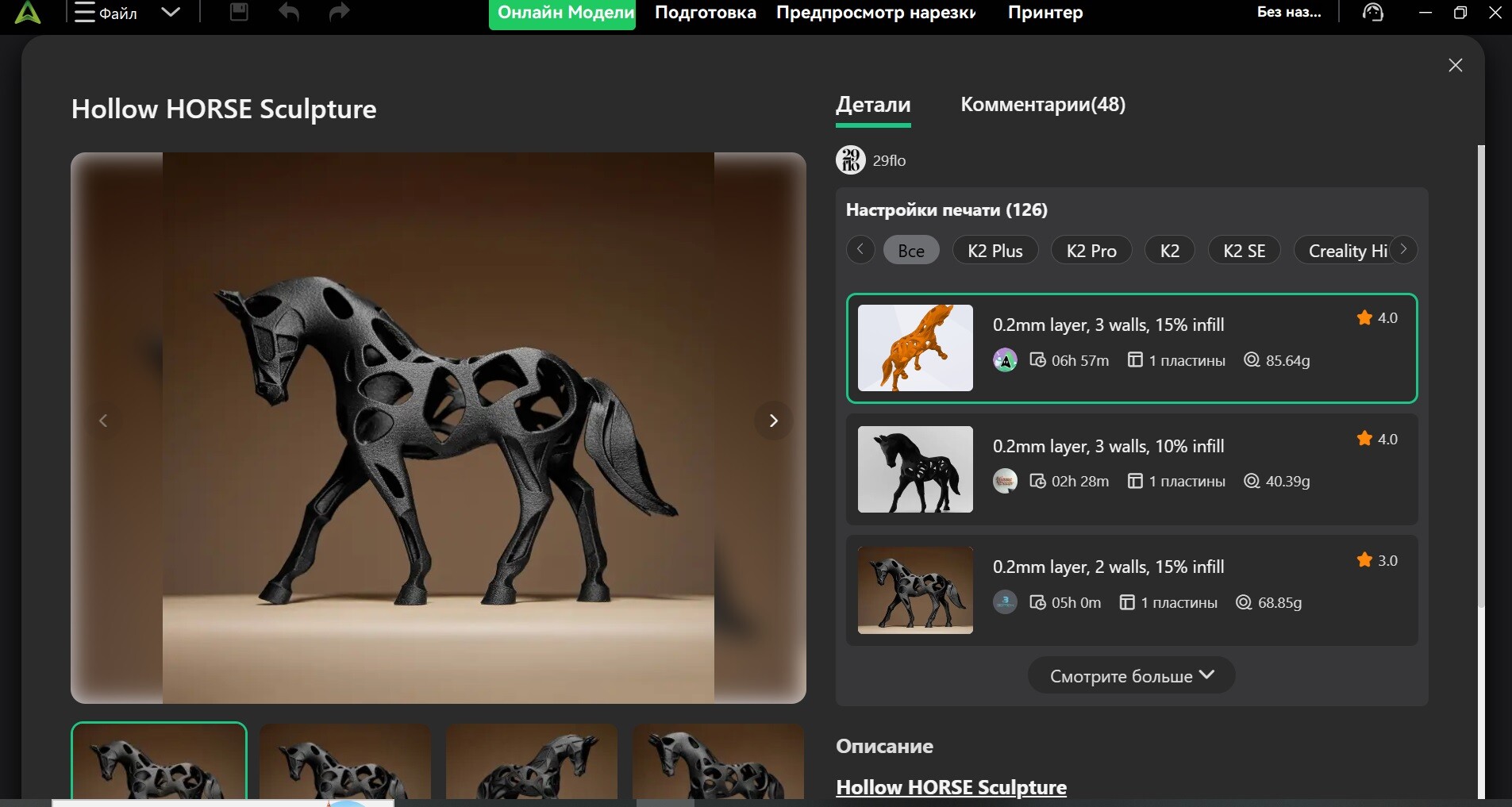Select the third horse gallery thumbnail

[532, 762]
